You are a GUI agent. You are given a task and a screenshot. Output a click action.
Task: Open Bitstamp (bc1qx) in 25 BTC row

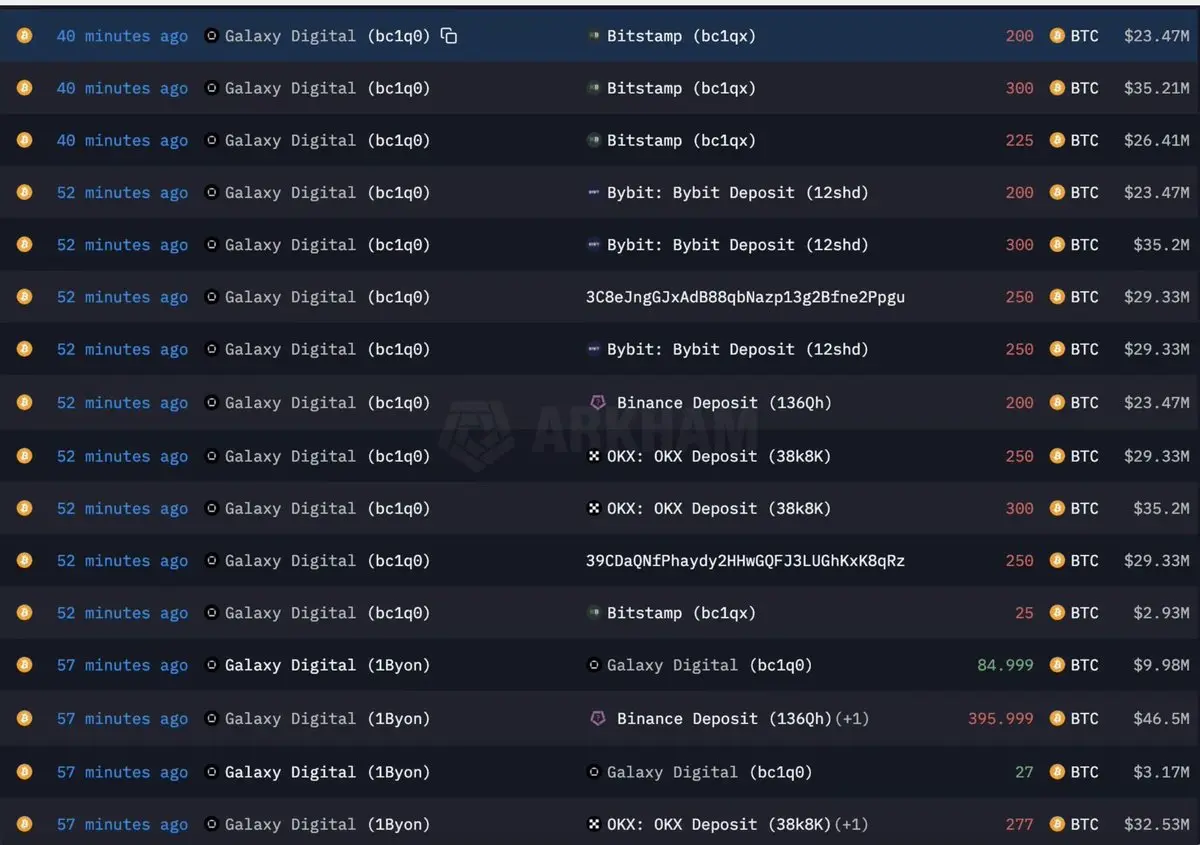click(x=681, y=613)
